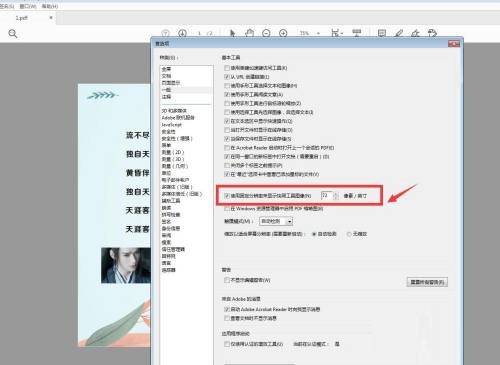Select the arrow selection tool
This screenshot has height=365, width=500.
232,33
